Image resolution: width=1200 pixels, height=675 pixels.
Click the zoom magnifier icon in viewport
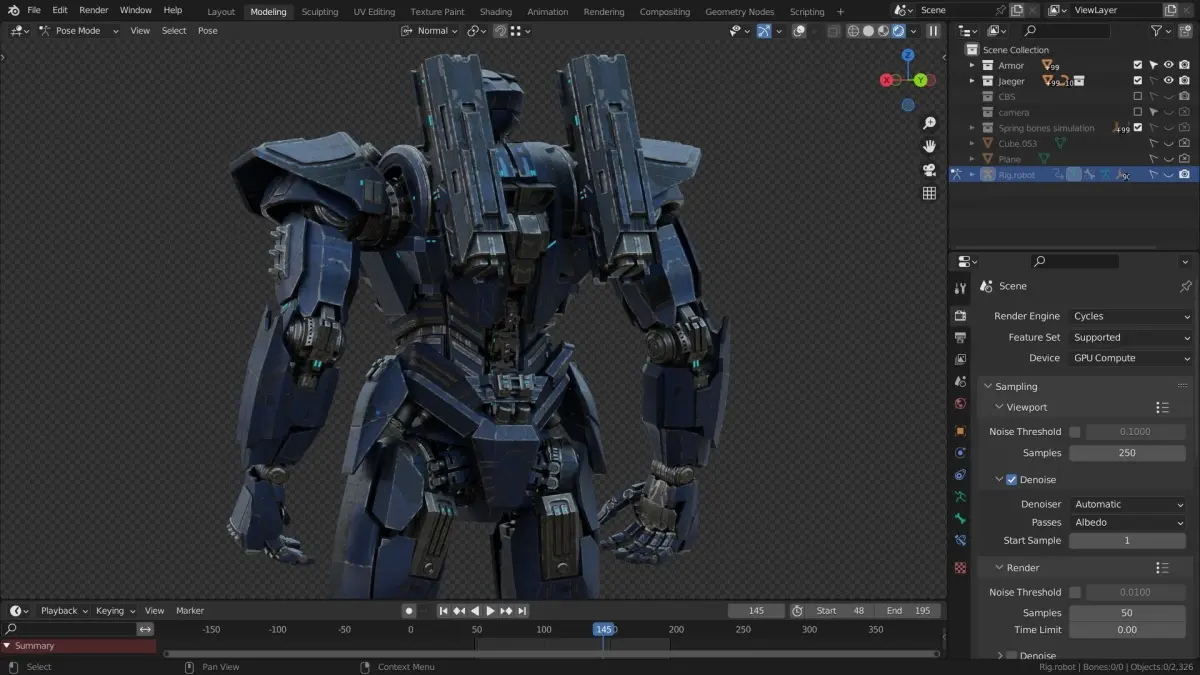pos(929,123)
